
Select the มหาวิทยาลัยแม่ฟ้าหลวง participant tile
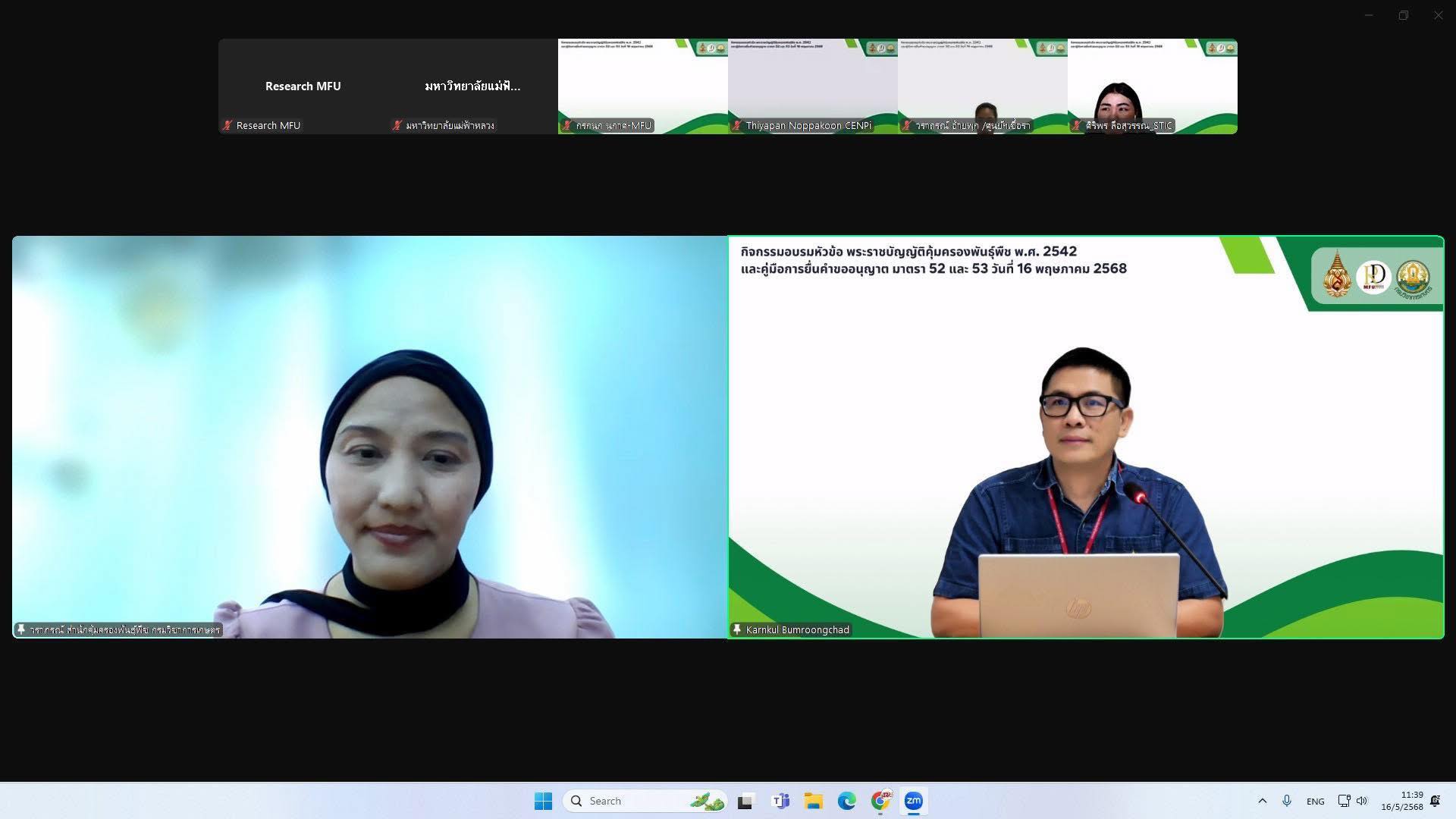click(472, 86)
